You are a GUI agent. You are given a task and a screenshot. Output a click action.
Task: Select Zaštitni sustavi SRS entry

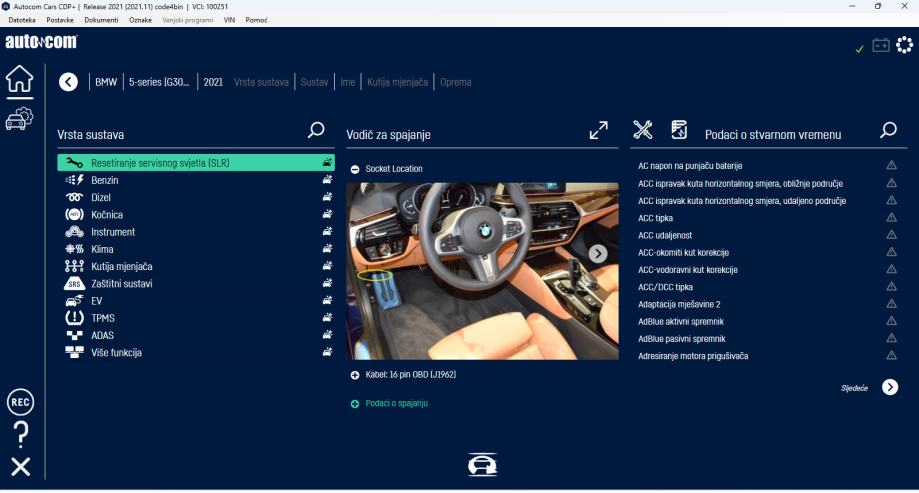click(x=196, y=284)
